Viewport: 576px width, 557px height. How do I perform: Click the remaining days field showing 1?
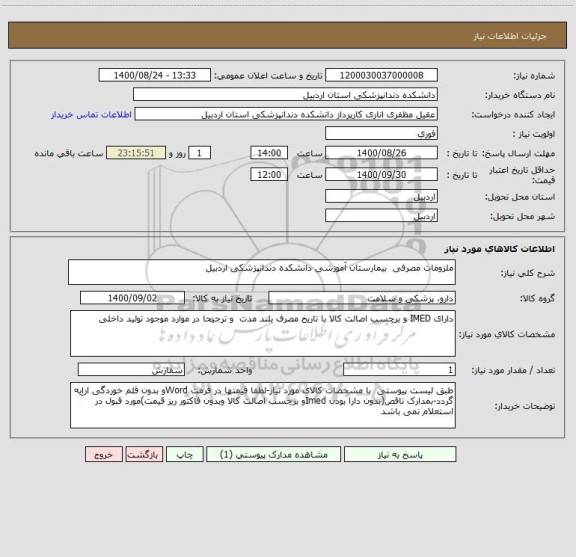pos(199,153)
